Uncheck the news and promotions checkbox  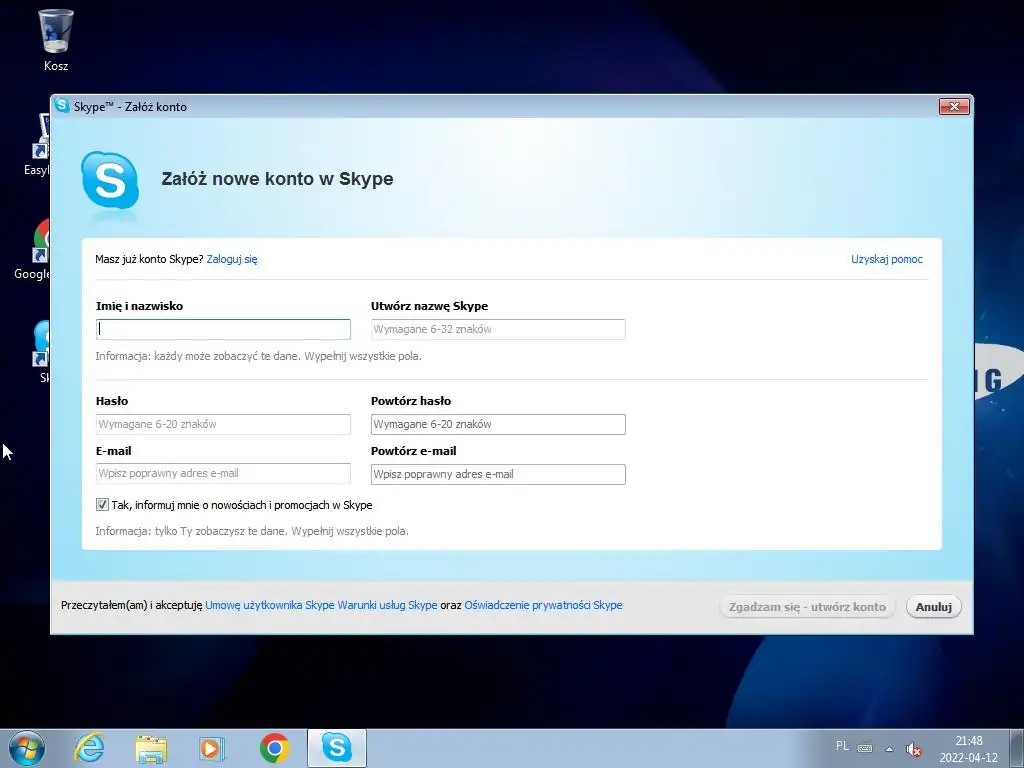(x=102, y=504)
